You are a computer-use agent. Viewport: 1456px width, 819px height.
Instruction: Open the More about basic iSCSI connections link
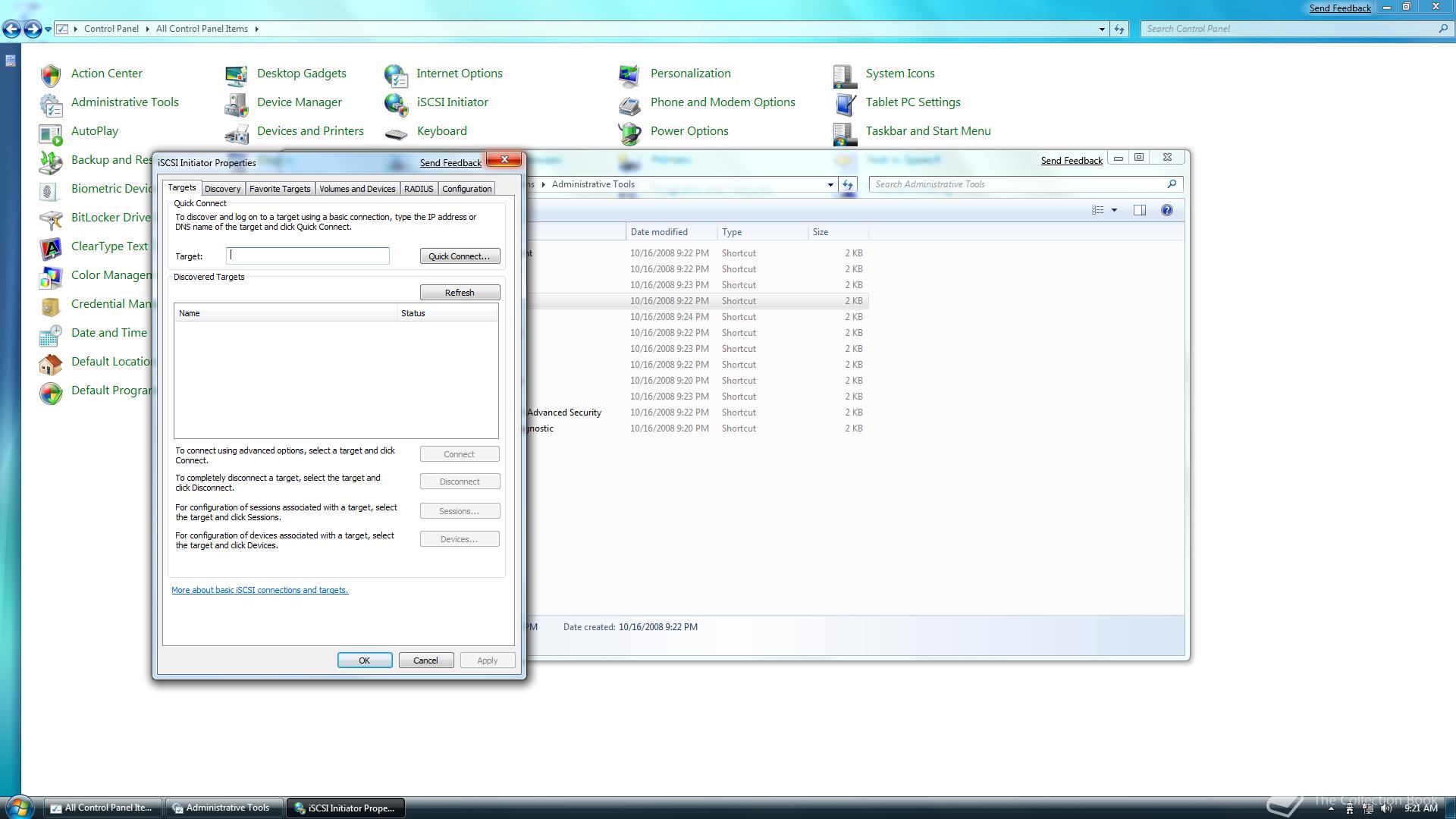coord(259,590)
